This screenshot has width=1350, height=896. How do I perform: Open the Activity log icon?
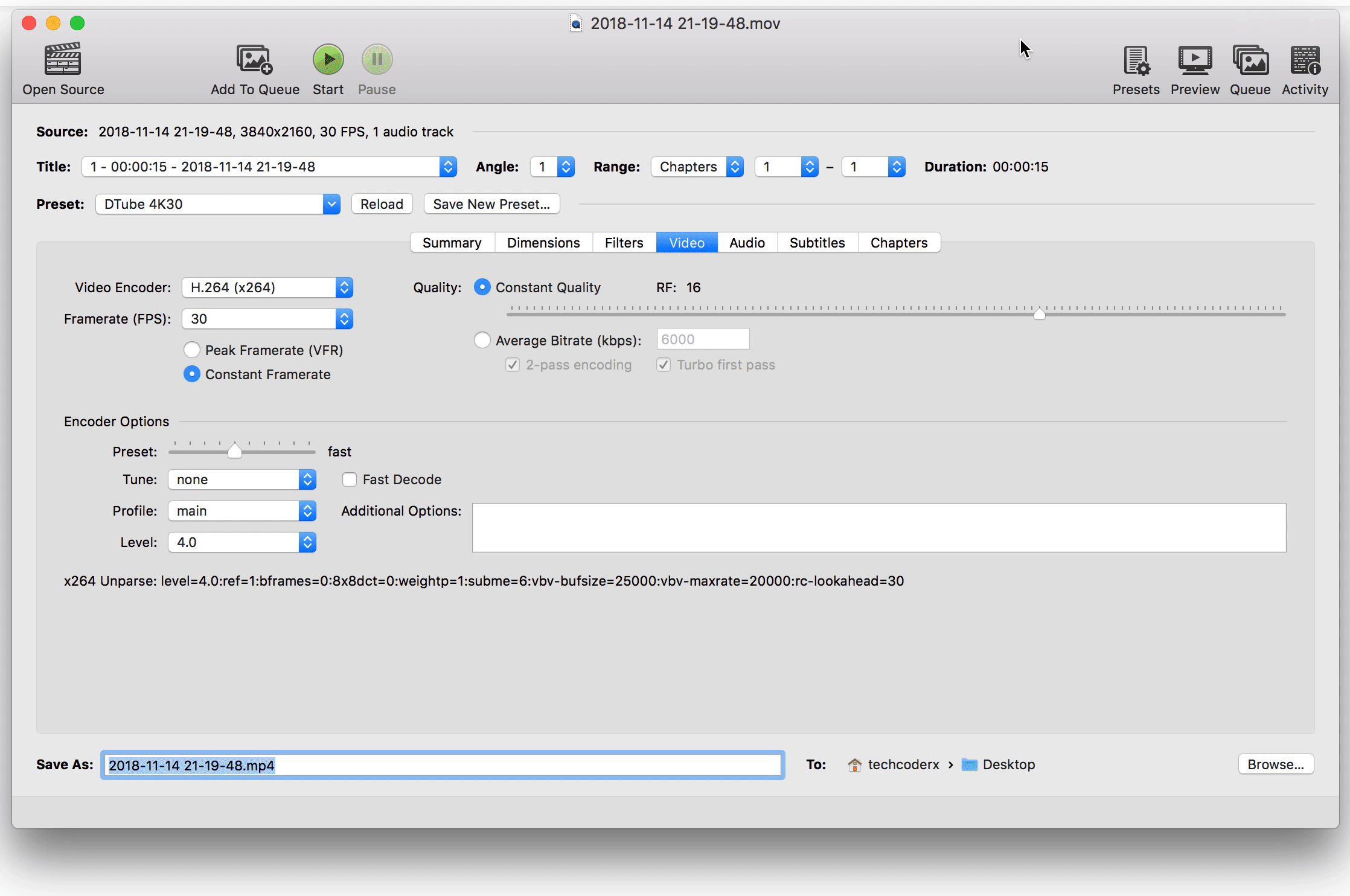coord(1305,60)
